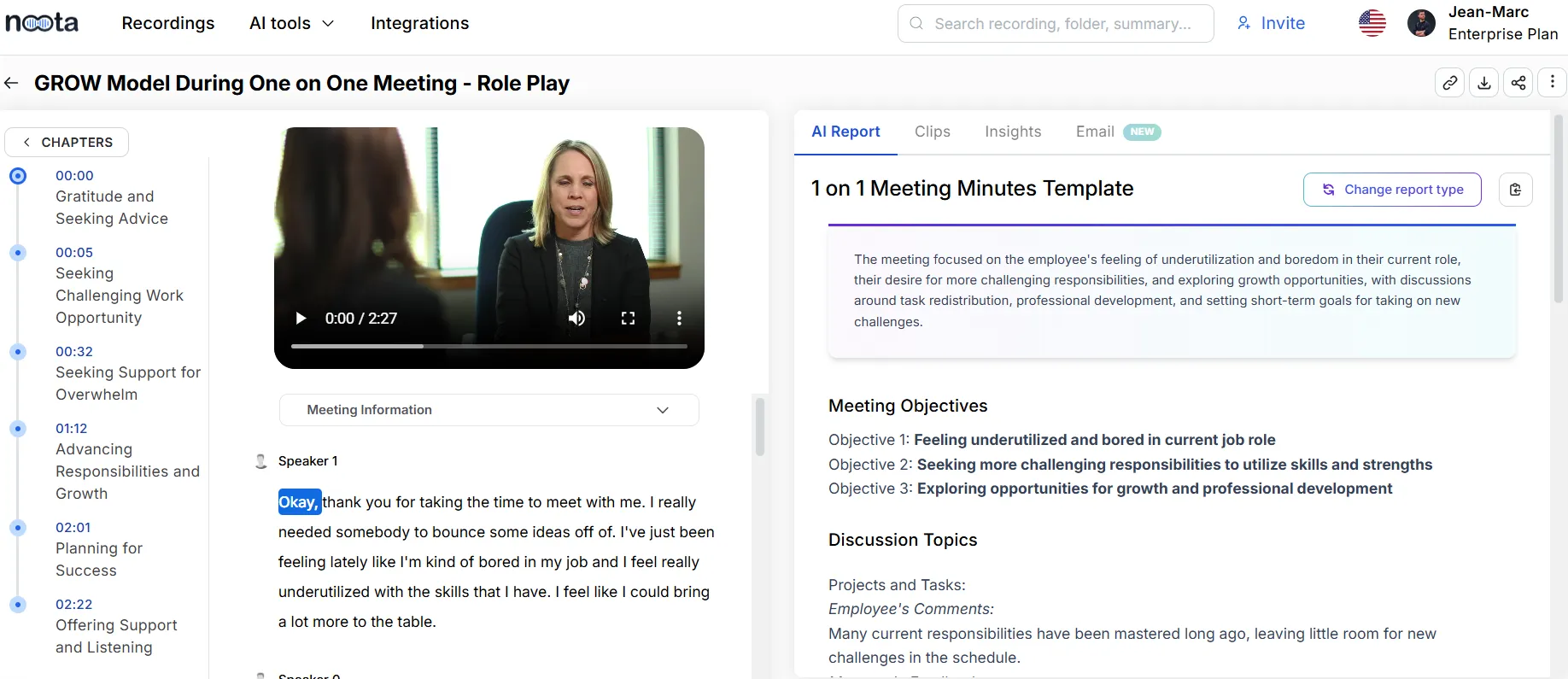Open the Integrations menu
This screenshot has height=679, width=1568.
[419, 24]
